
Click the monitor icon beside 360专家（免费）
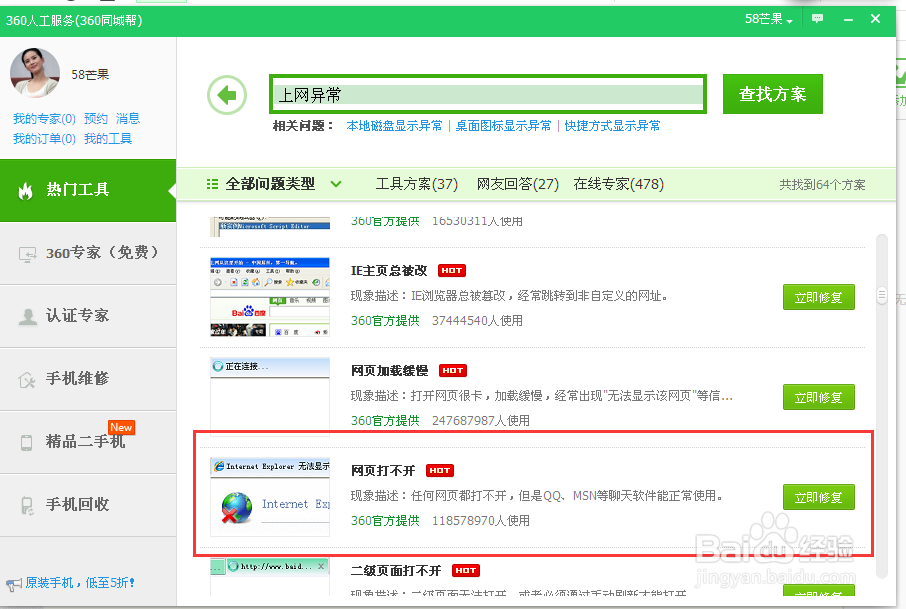coord(27,254)
